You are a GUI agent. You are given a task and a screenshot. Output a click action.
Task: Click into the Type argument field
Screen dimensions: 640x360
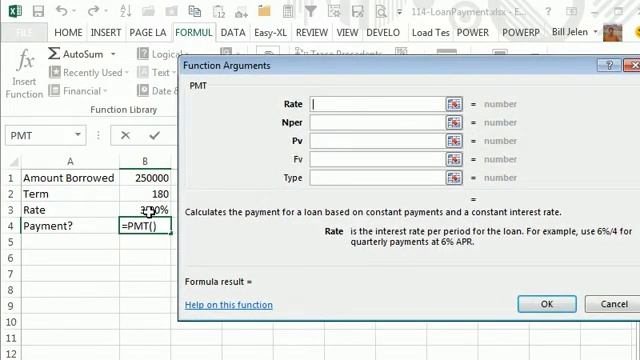pyautogui.click(x=377, y=178)
